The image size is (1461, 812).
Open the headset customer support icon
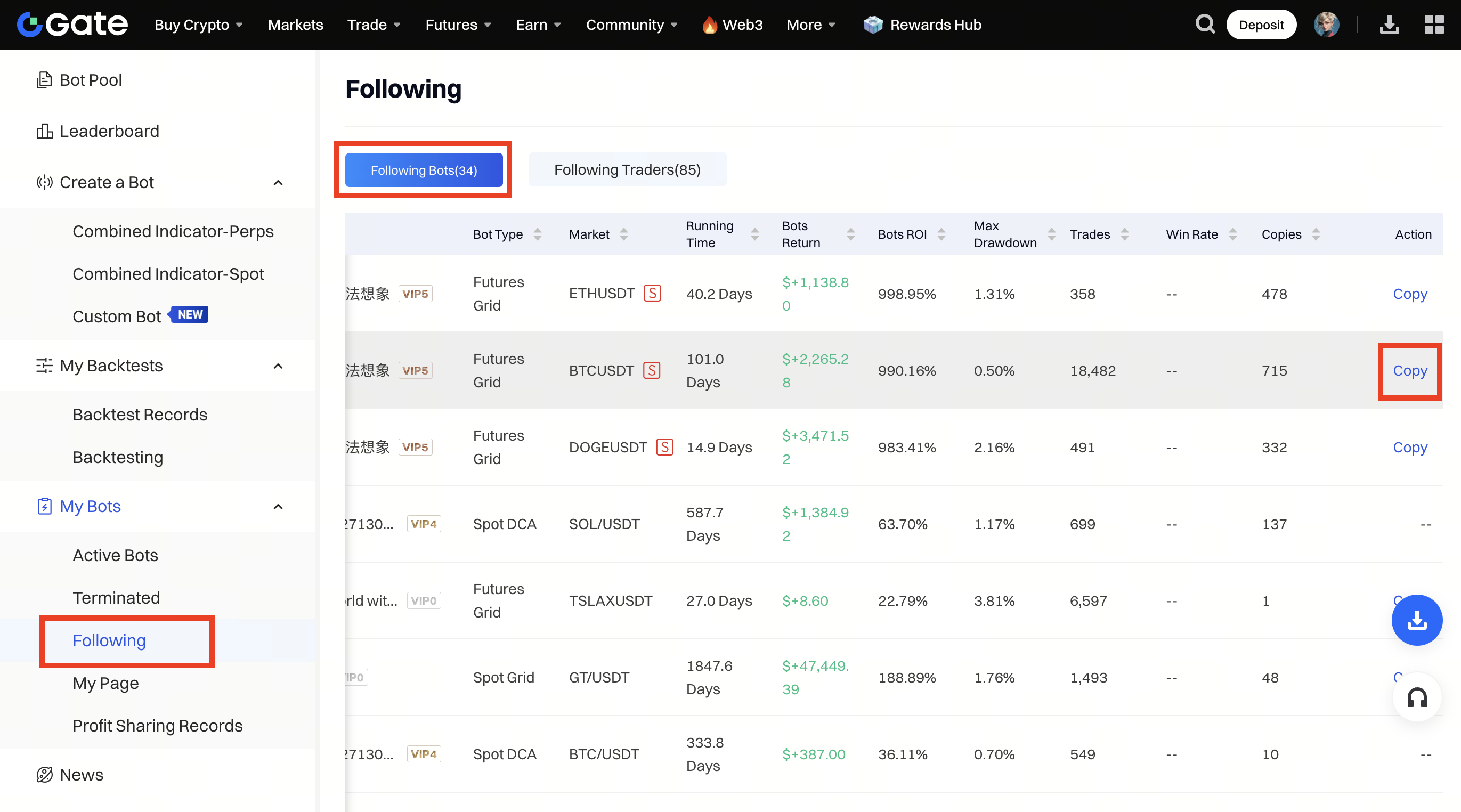tap(1417, 697)
